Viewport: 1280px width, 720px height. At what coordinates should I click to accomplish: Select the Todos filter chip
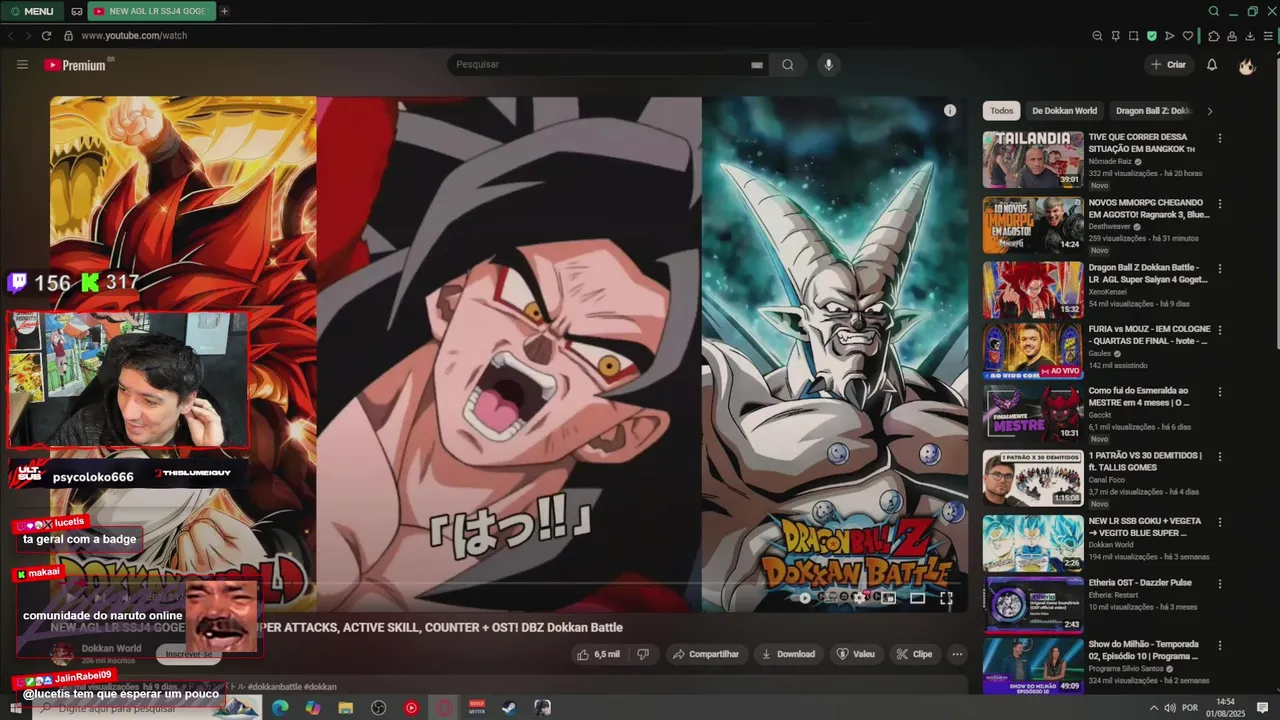tap(1001, 111)
